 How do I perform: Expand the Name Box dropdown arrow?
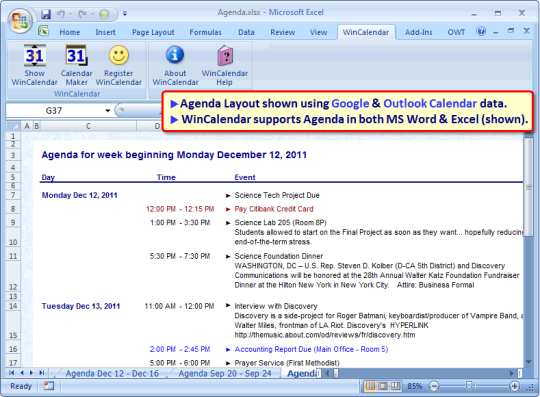point(108,111)
